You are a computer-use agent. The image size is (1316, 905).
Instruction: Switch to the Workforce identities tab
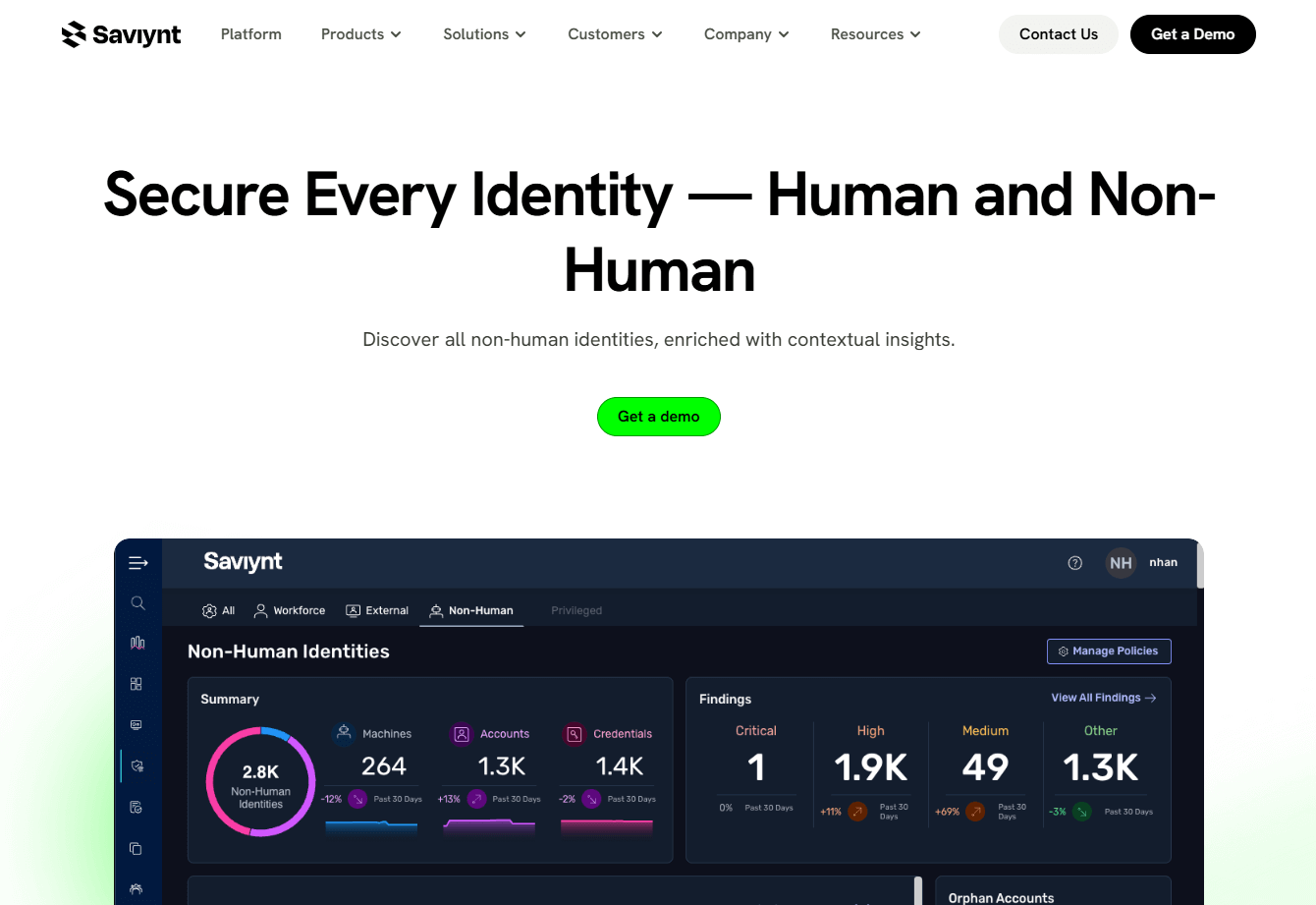(290, 610)
